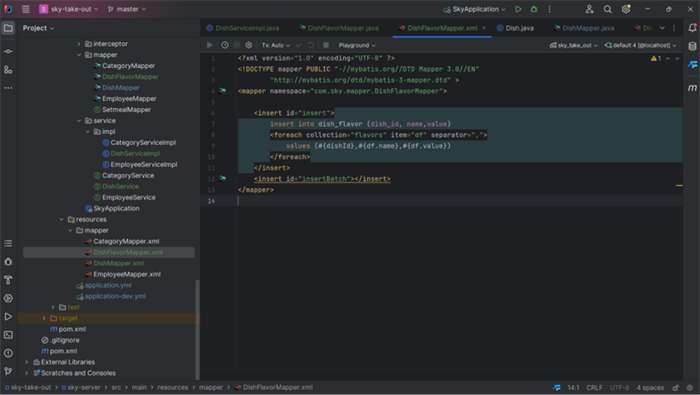The height and width of the screenshot is (395, 700).
Task: Click the UTF-8 encoding widget
Action: pyautogui.click(x=619, y=387)
